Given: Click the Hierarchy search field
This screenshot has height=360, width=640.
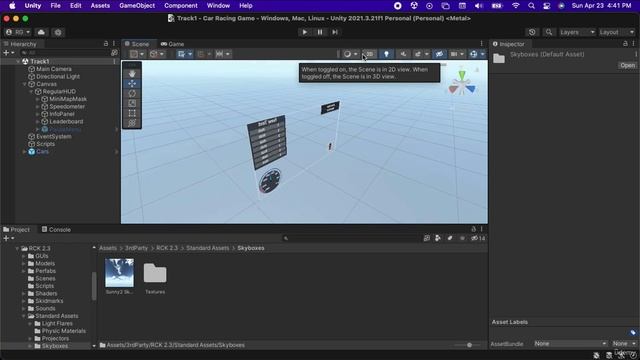Looking at the screenshot, I should click(64, 53).
